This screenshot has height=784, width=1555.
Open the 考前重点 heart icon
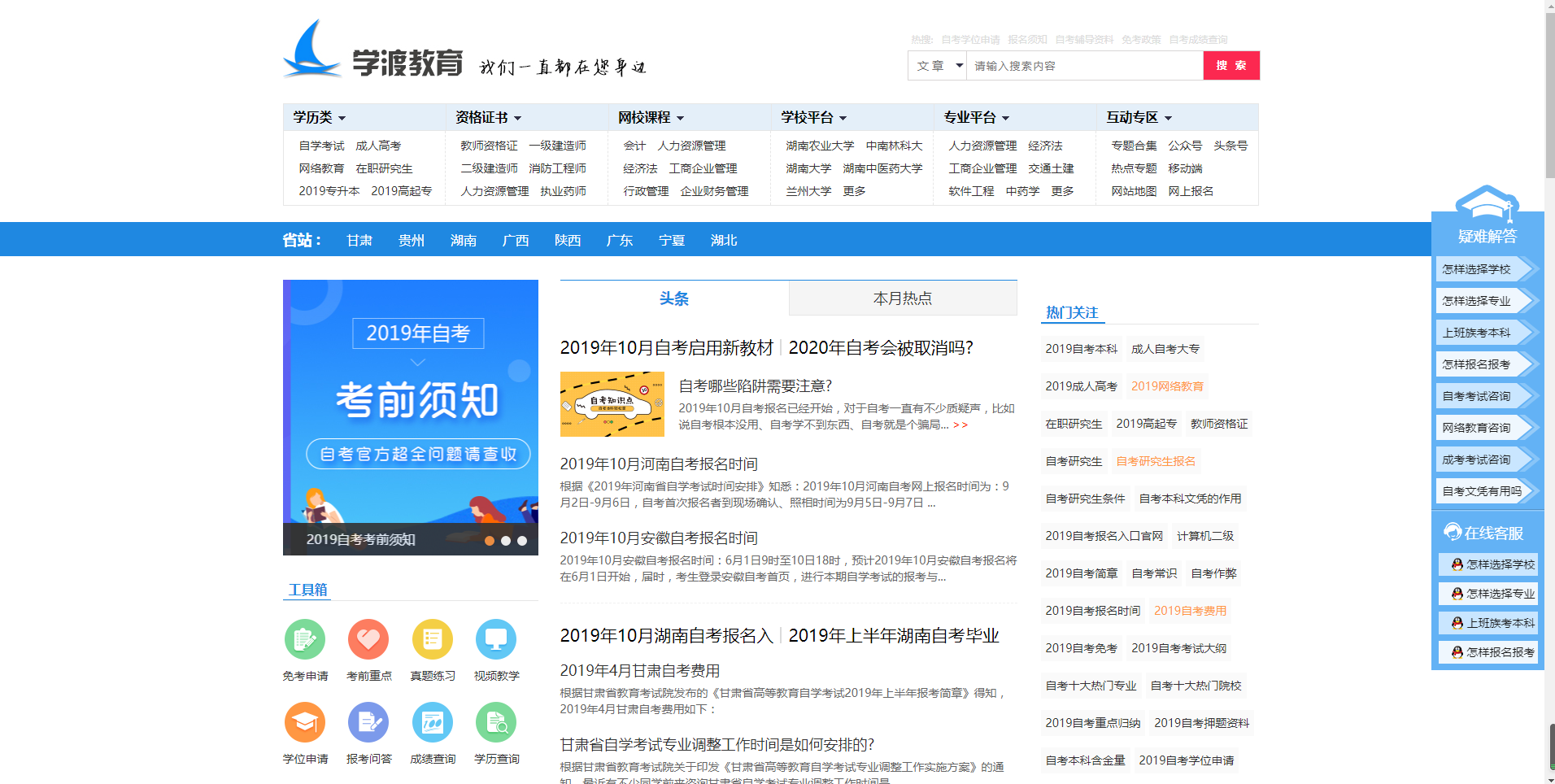pyautogui.click(x=368, y=639)
